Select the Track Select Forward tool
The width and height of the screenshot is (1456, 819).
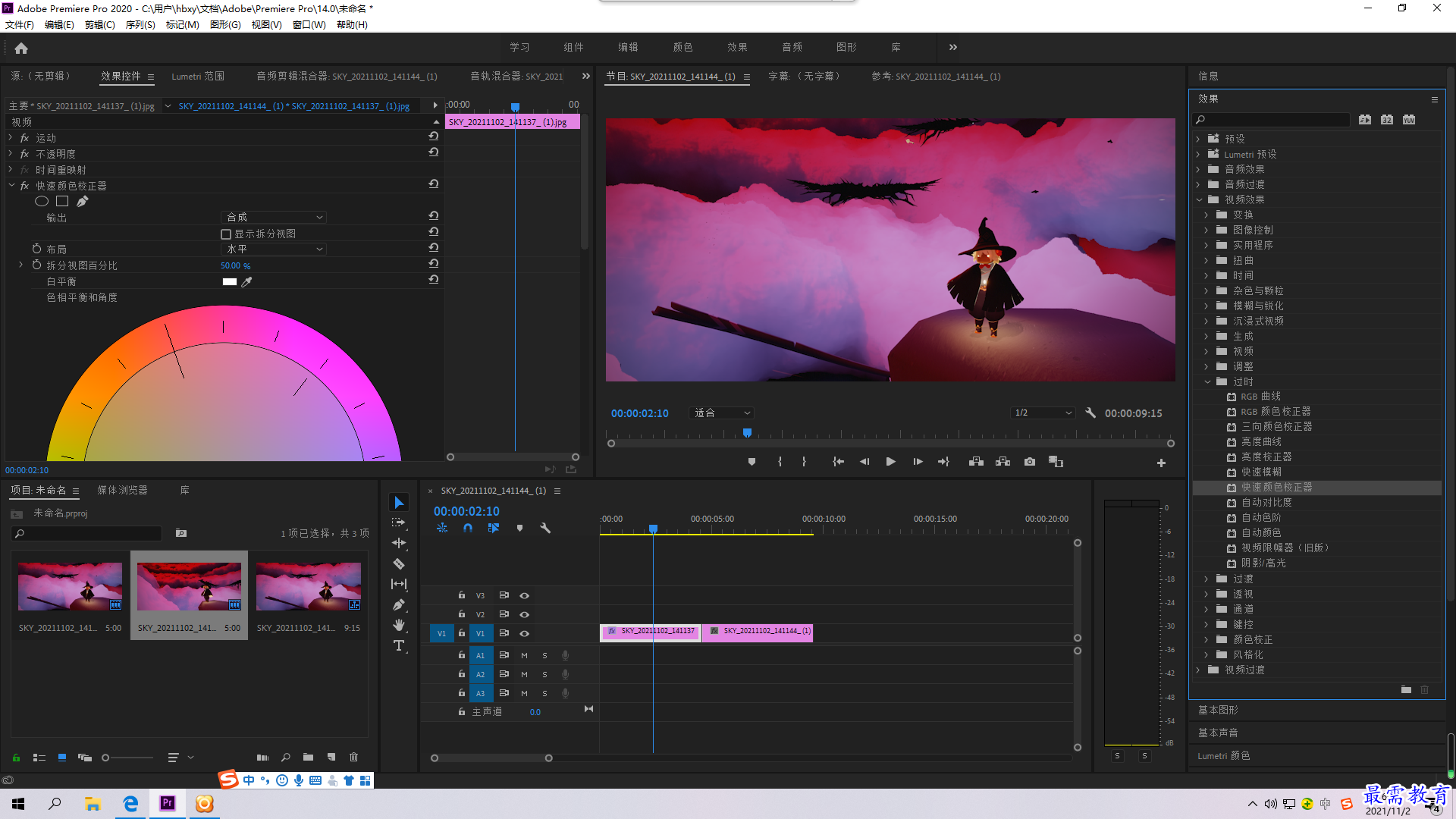399,522
